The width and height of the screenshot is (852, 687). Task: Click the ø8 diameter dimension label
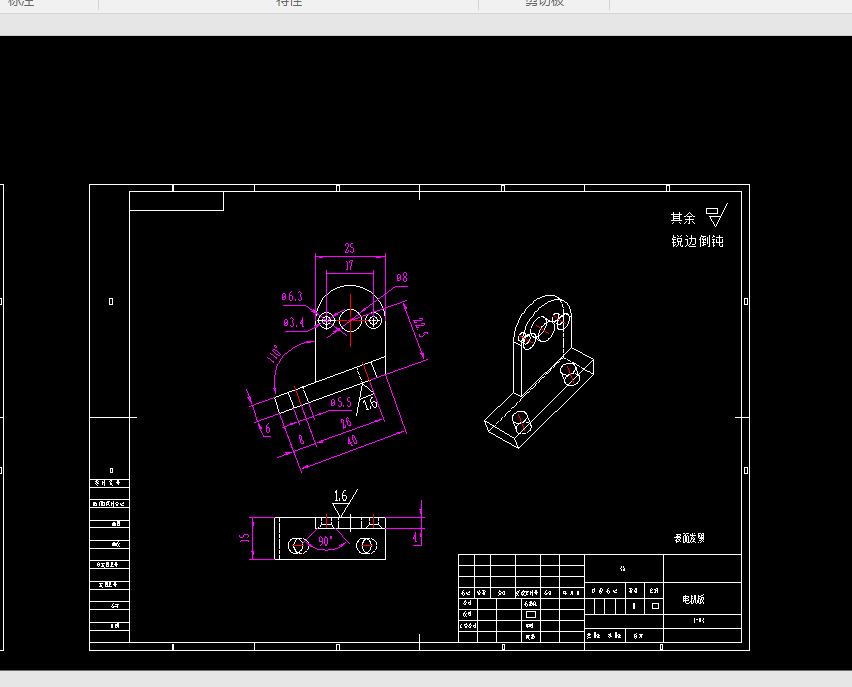pyautogui.click(x=402, y=278)
